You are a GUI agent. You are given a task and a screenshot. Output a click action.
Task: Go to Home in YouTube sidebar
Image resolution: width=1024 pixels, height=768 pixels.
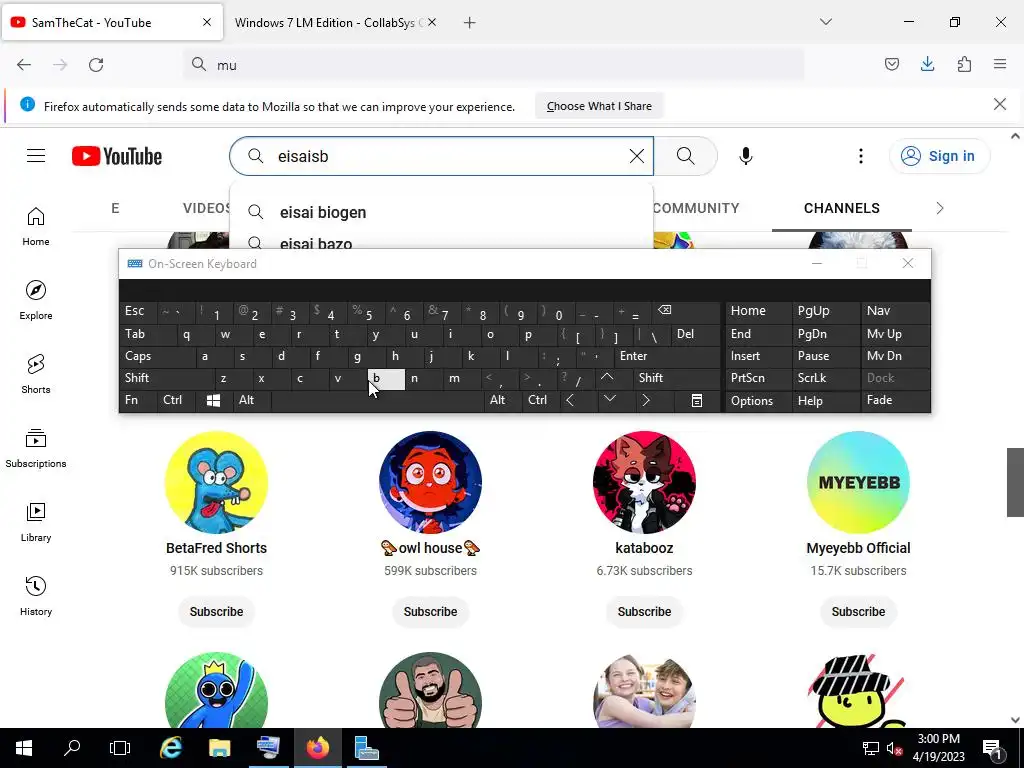(36, 227)
